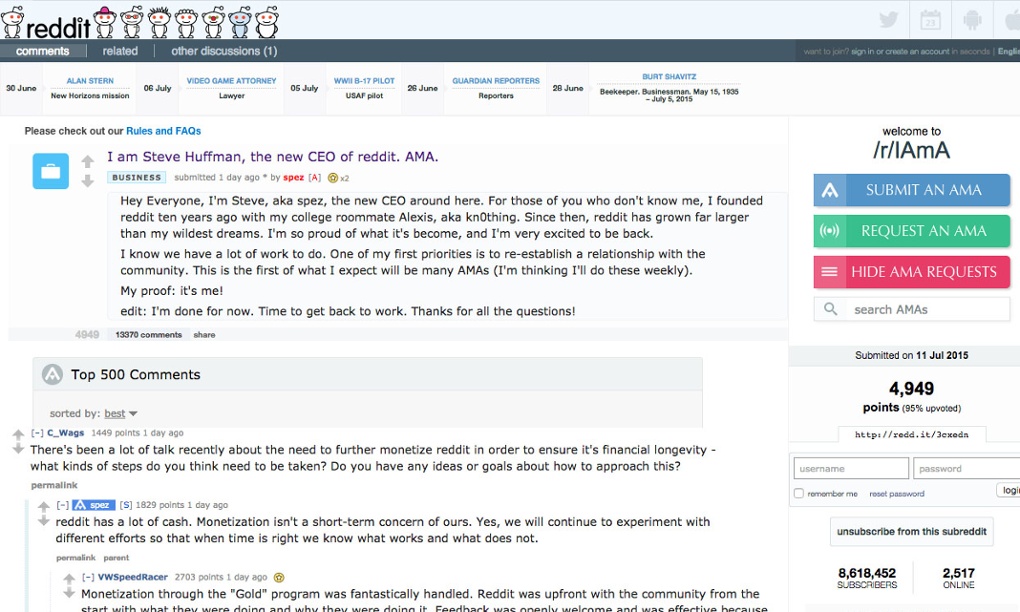
Task: Focus the password input field
Action: [967, 468]
